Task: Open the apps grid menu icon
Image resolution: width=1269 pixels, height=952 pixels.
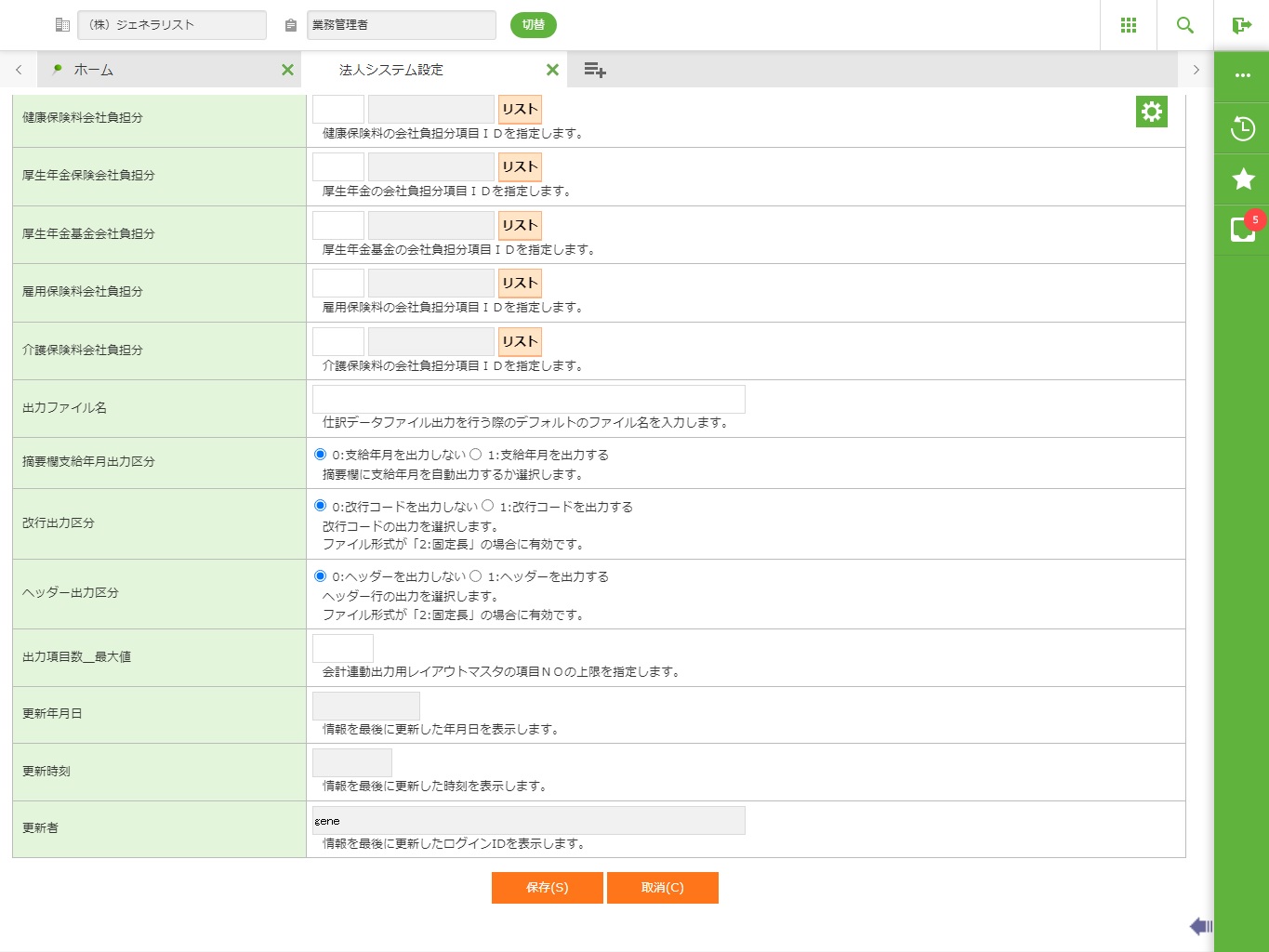Action: tap(1129, 25)
